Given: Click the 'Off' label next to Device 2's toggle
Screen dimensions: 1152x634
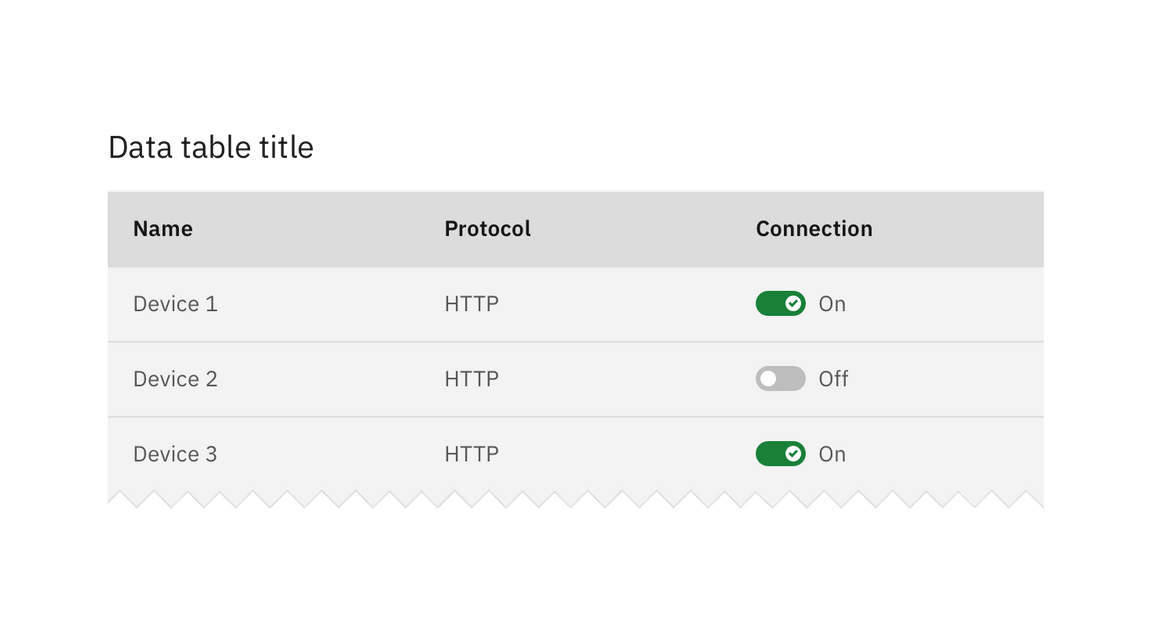Looking at the screenshot, I should pos(834,379).
